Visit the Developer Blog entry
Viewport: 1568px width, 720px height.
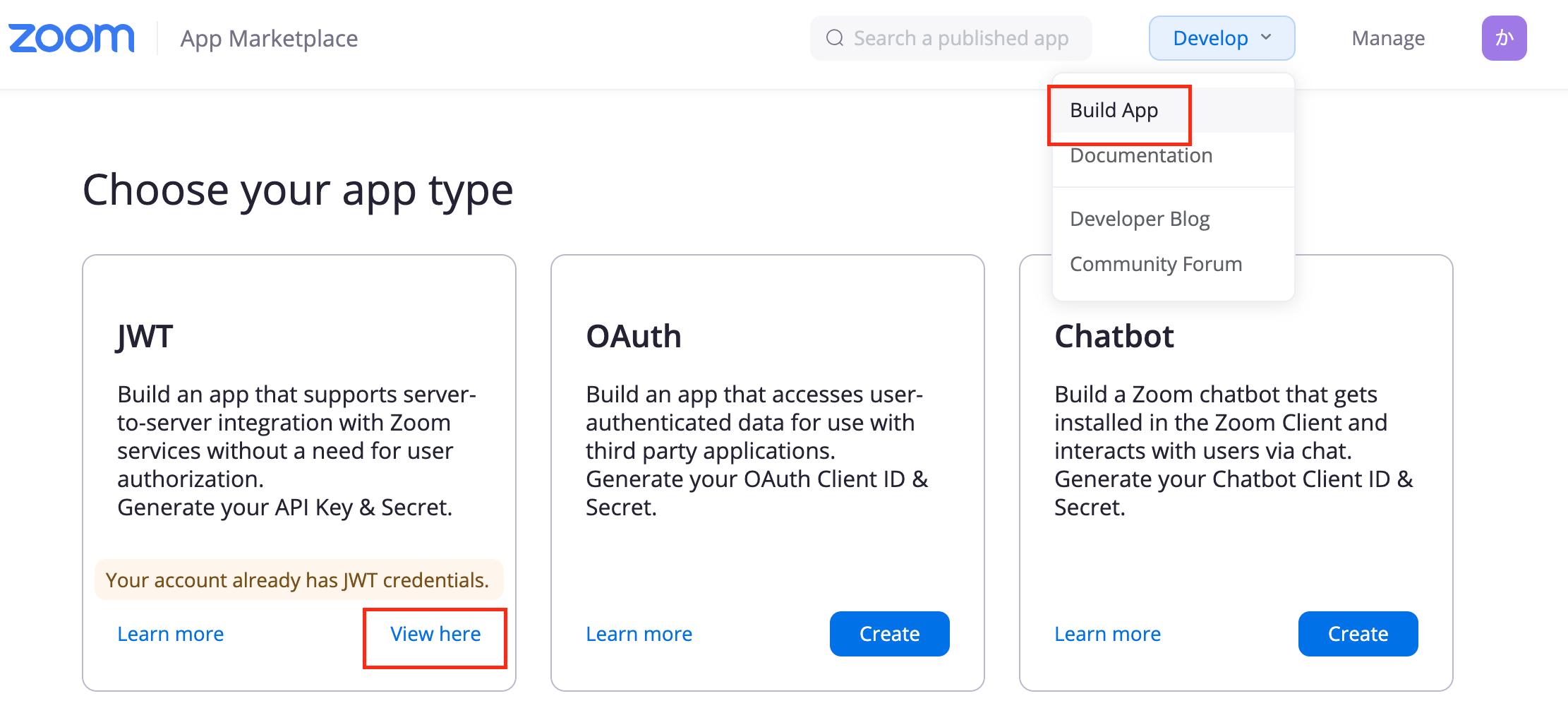coord(1139,219)
